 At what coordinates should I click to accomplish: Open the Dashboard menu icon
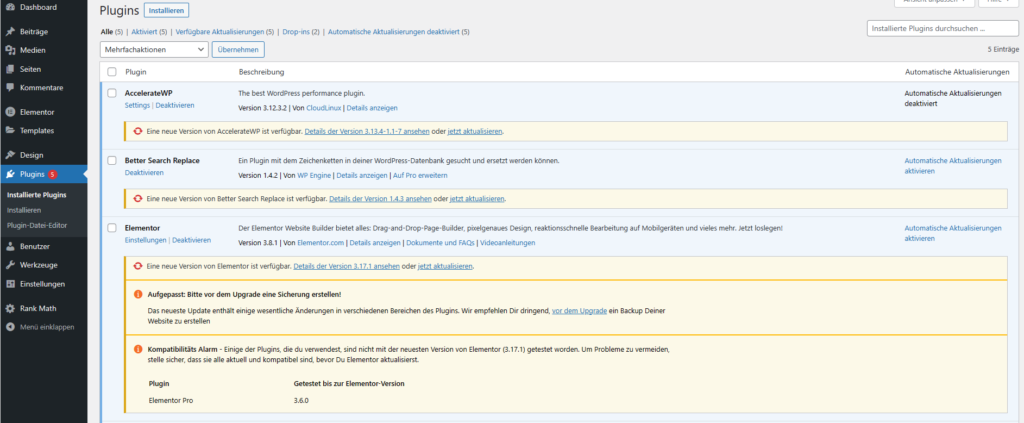[10, 7]
